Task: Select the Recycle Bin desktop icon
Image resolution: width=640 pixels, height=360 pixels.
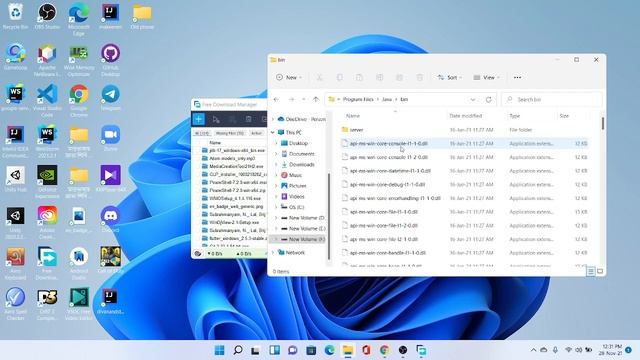Action: pyautogui.click(x=16, y=16)
